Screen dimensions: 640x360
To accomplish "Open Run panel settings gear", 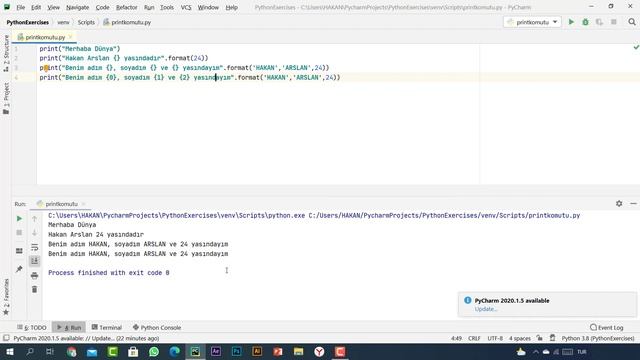I will pyautogui.click(x=619, y=203).
